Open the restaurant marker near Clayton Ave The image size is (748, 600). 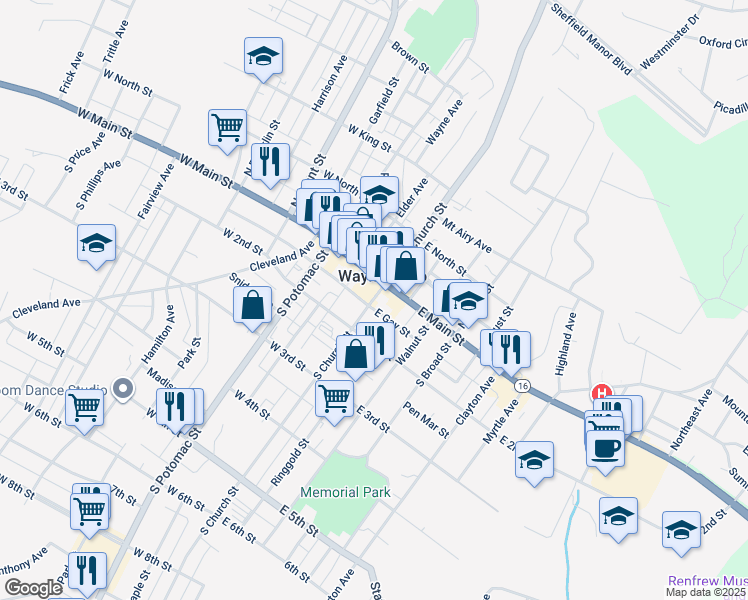tap(511, 348)
